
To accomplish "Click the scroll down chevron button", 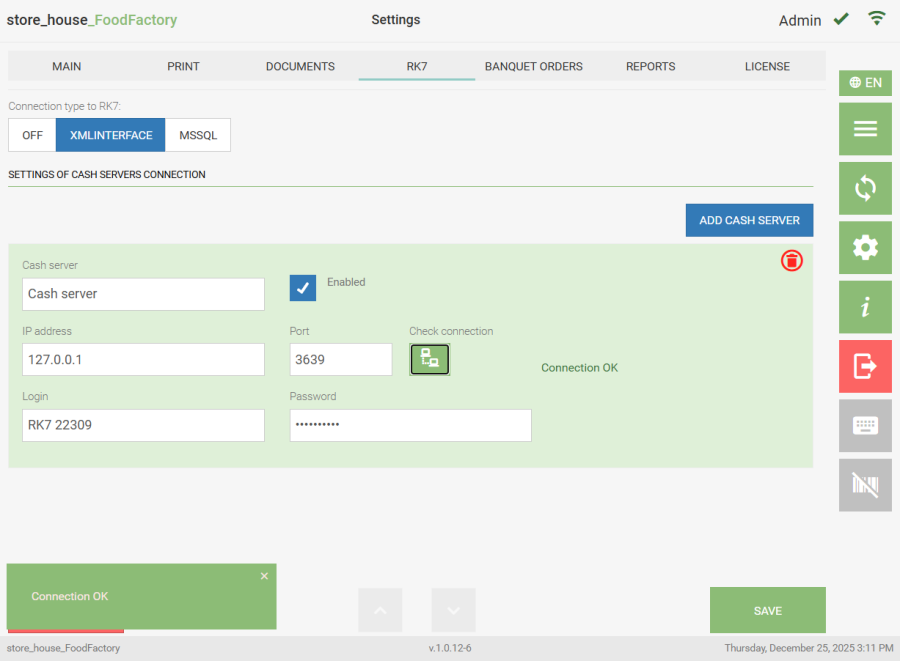I will click(453, 610).
